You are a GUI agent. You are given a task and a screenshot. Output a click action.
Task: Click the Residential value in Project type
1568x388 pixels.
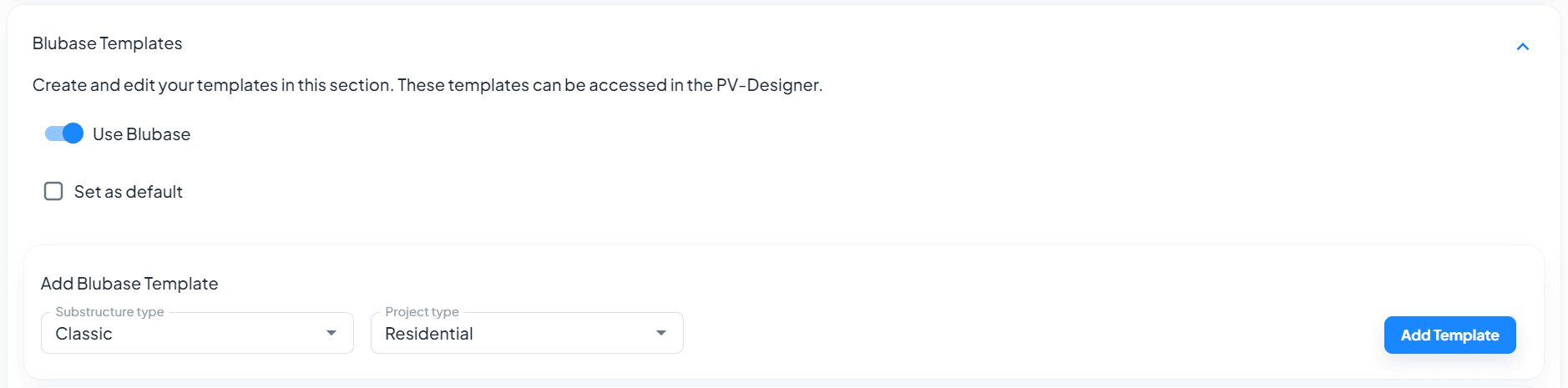[428, 334]
